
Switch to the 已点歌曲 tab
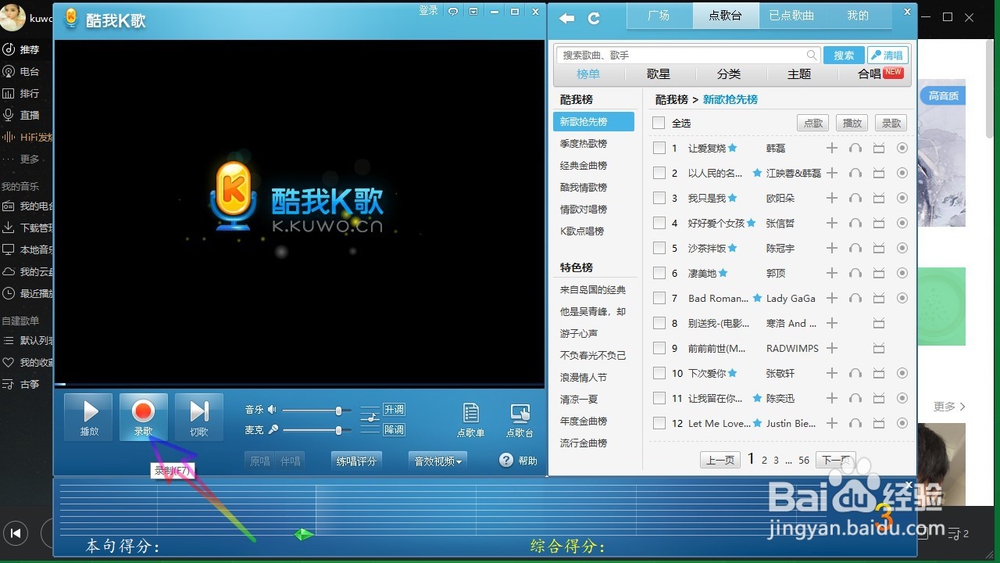[x=791, y=16]
